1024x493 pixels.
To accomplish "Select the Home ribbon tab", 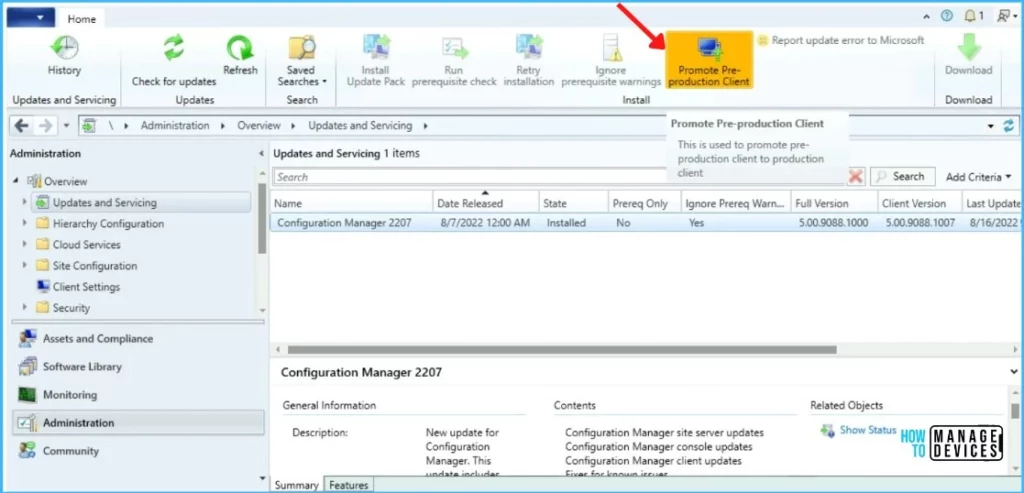I will pos(82,19).
